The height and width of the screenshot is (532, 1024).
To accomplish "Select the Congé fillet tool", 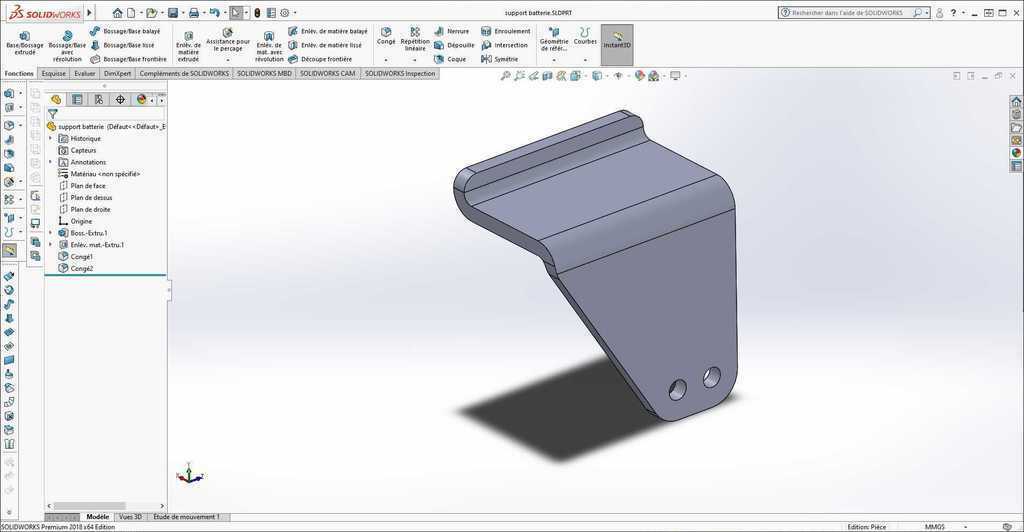I will click(386, 37).
